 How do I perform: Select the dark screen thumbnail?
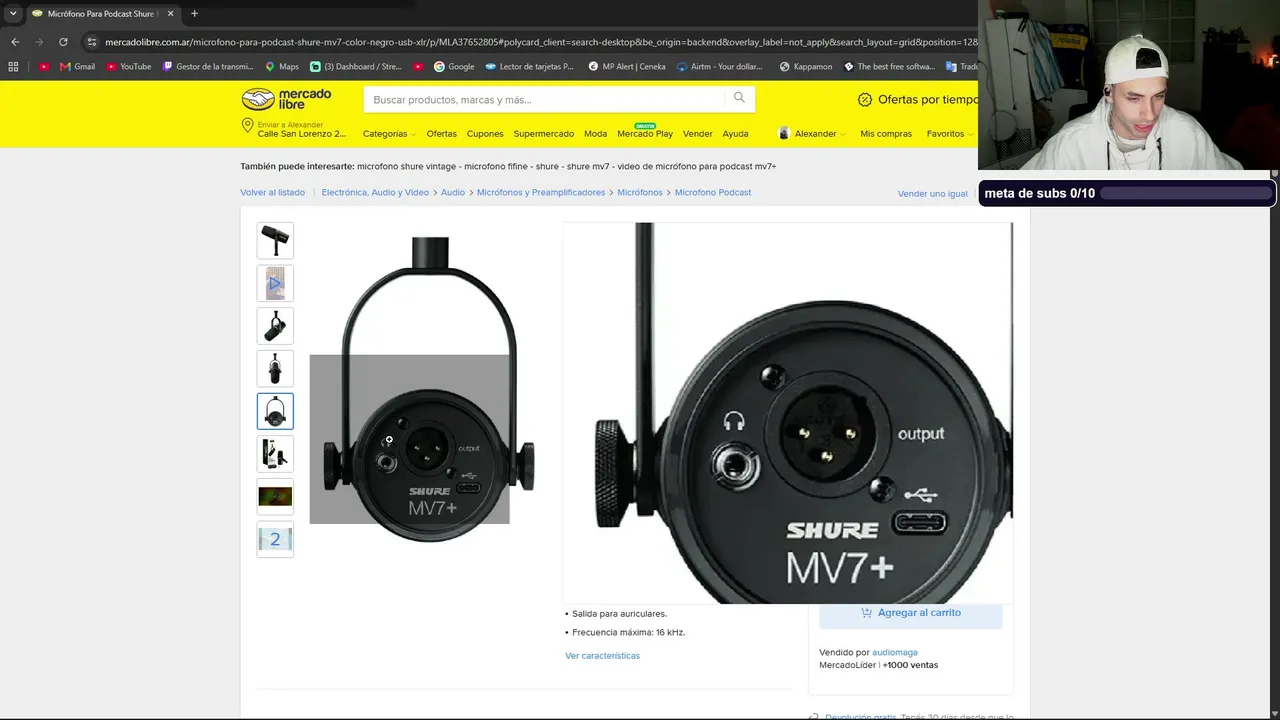point(275,496)
